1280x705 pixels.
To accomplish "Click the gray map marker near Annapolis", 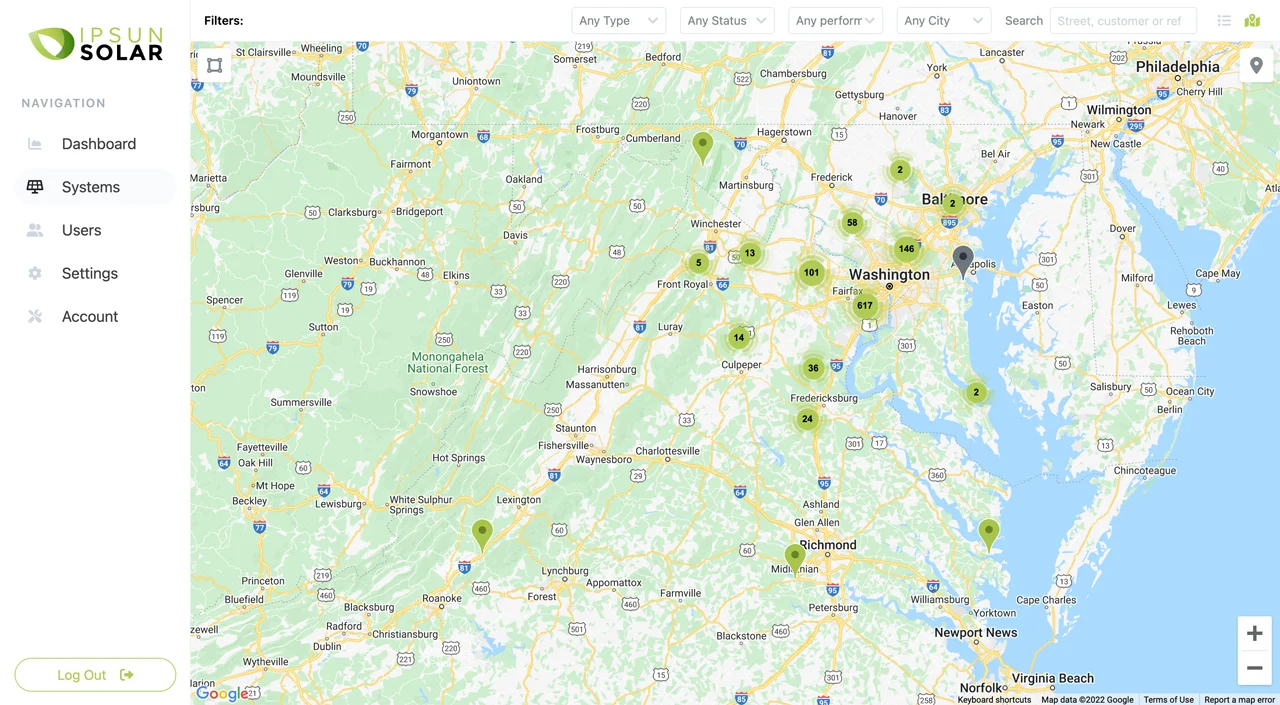I will click(x=962, y=260).
